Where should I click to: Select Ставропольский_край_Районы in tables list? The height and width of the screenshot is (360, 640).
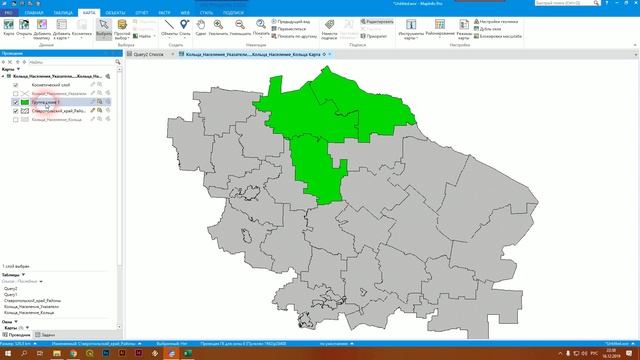[32, 300]
